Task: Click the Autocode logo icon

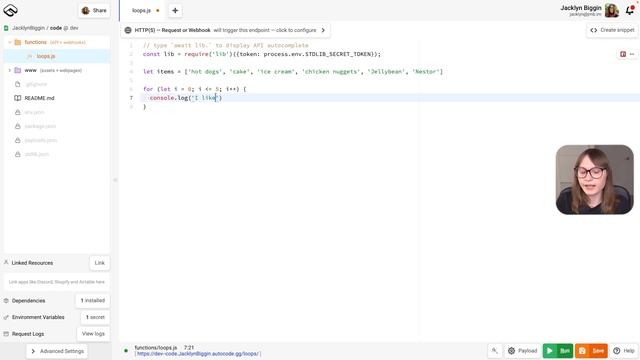Action: click(x=10, y=10)
